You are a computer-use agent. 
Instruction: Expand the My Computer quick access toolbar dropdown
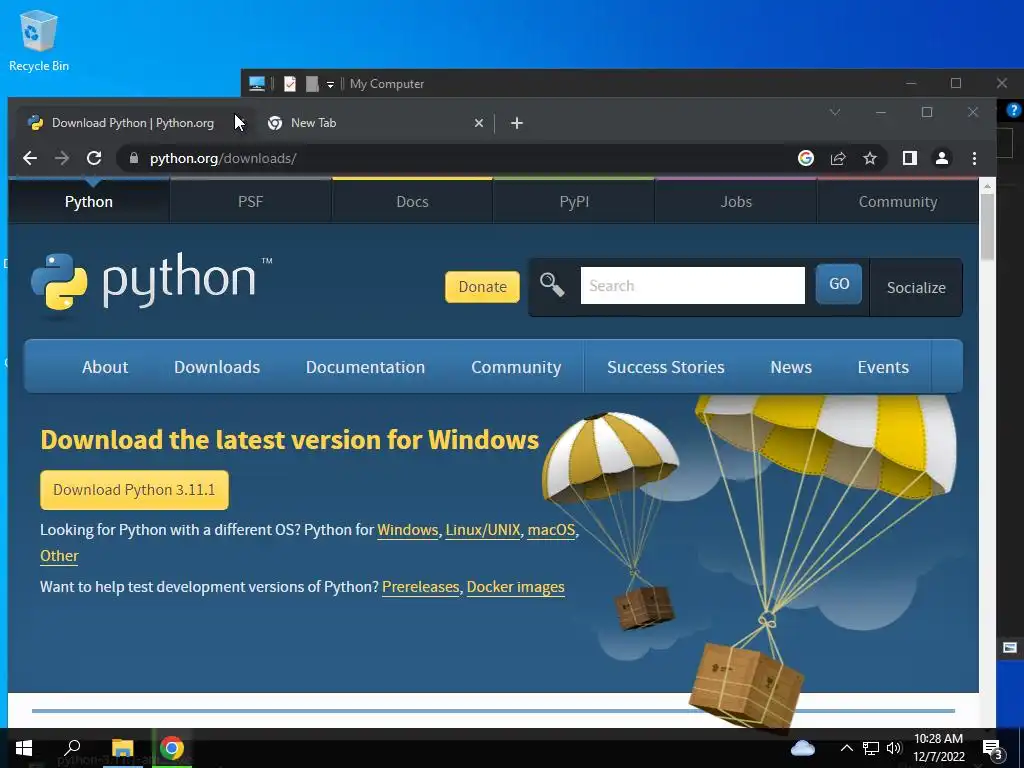[x=330, y=84]
